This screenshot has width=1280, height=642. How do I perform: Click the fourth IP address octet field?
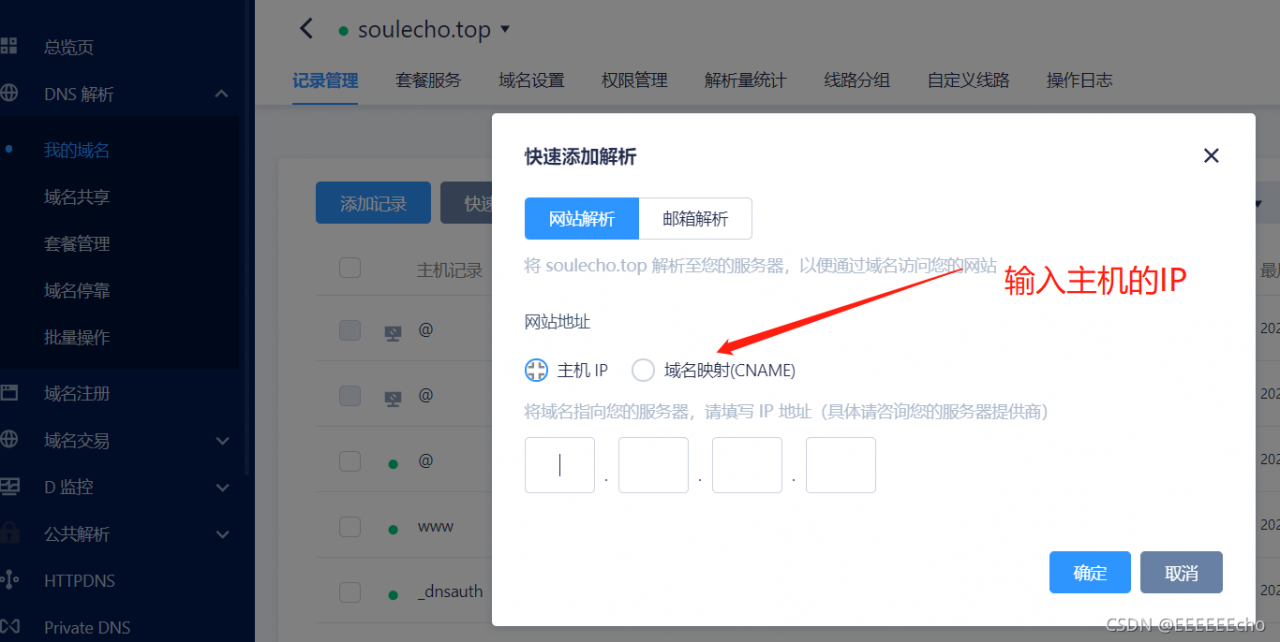pyautogui.click(x=841, y=465)
